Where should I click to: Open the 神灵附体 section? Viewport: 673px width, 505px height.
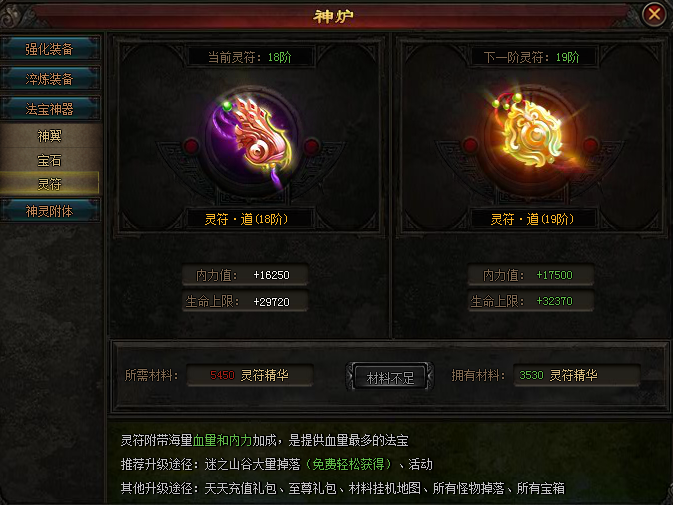coord(50,211)
